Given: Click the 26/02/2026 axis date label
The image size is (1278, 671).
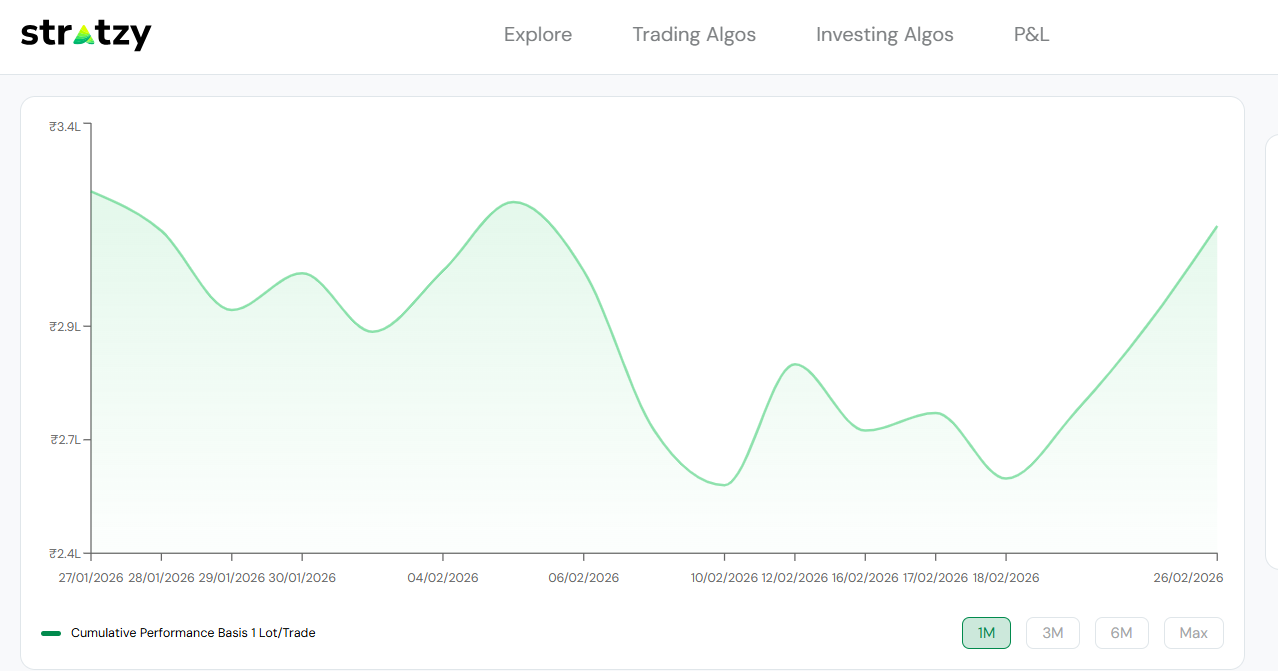Looking at the screenshot, I should pyautogui.click(x=1188, y=578).
